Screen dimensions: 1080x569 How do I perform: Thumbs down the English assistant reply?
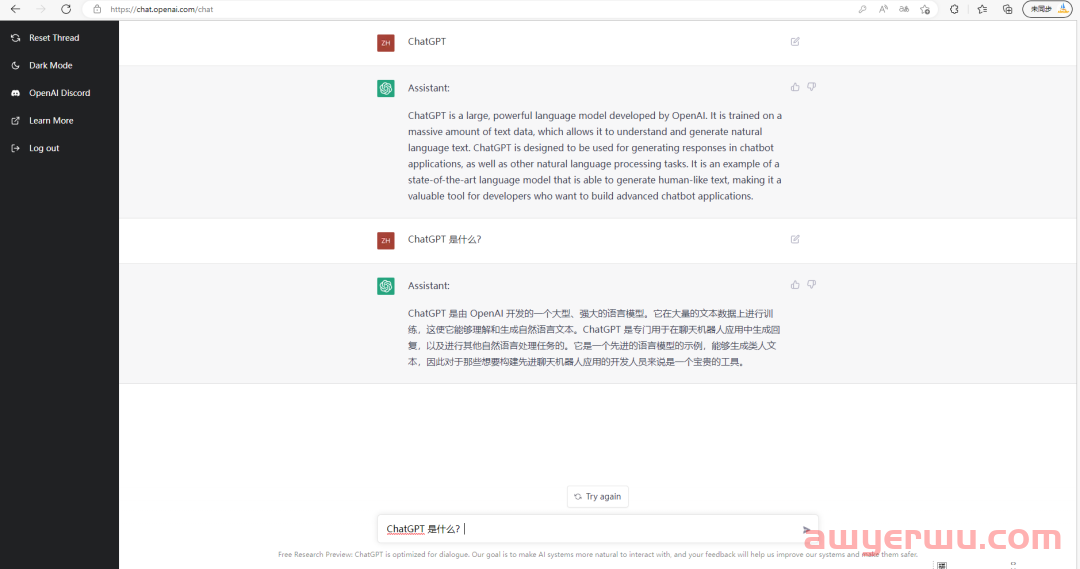[x=811, y=87]
